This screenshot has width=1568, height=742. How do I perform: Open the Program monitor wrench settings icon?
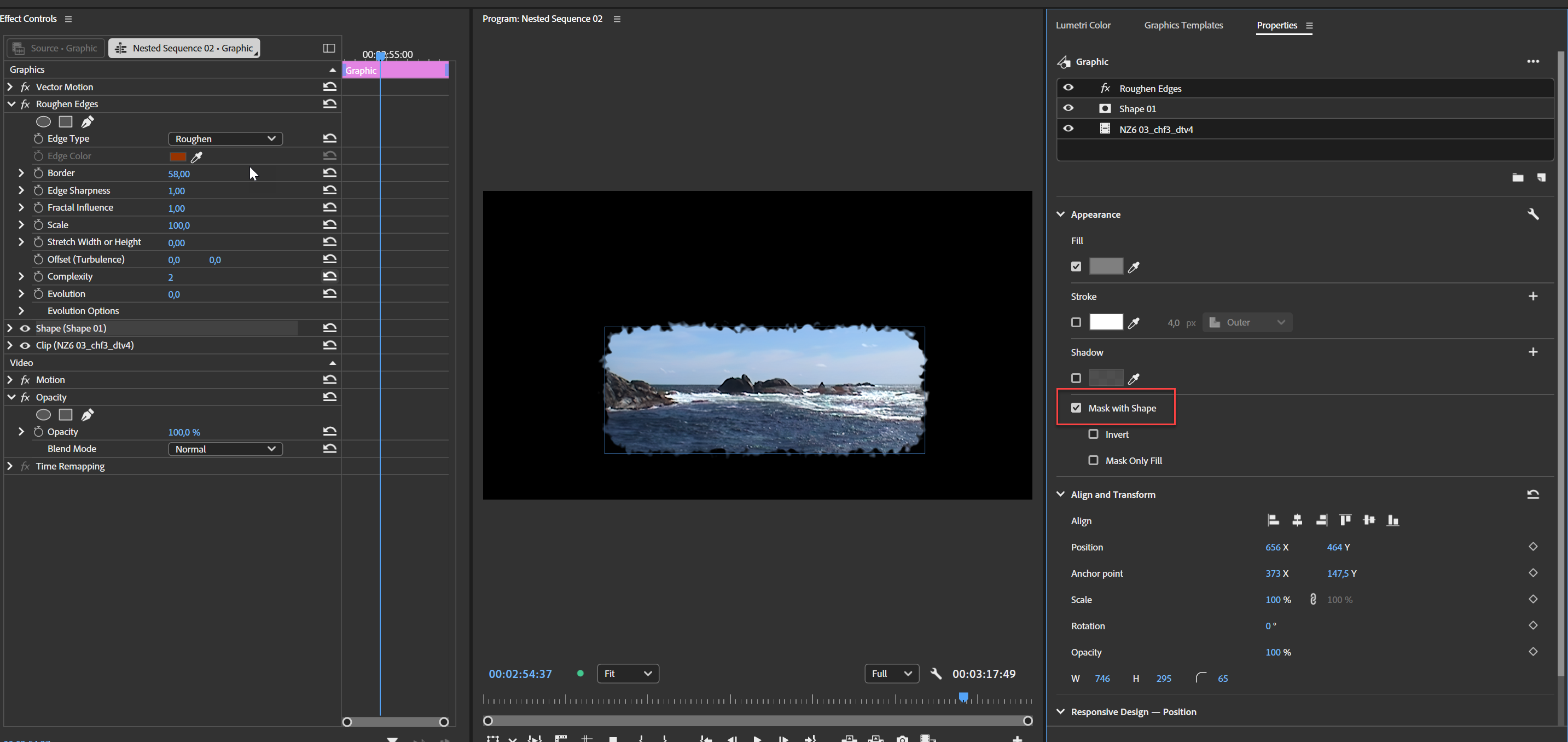tap(936, 674)
